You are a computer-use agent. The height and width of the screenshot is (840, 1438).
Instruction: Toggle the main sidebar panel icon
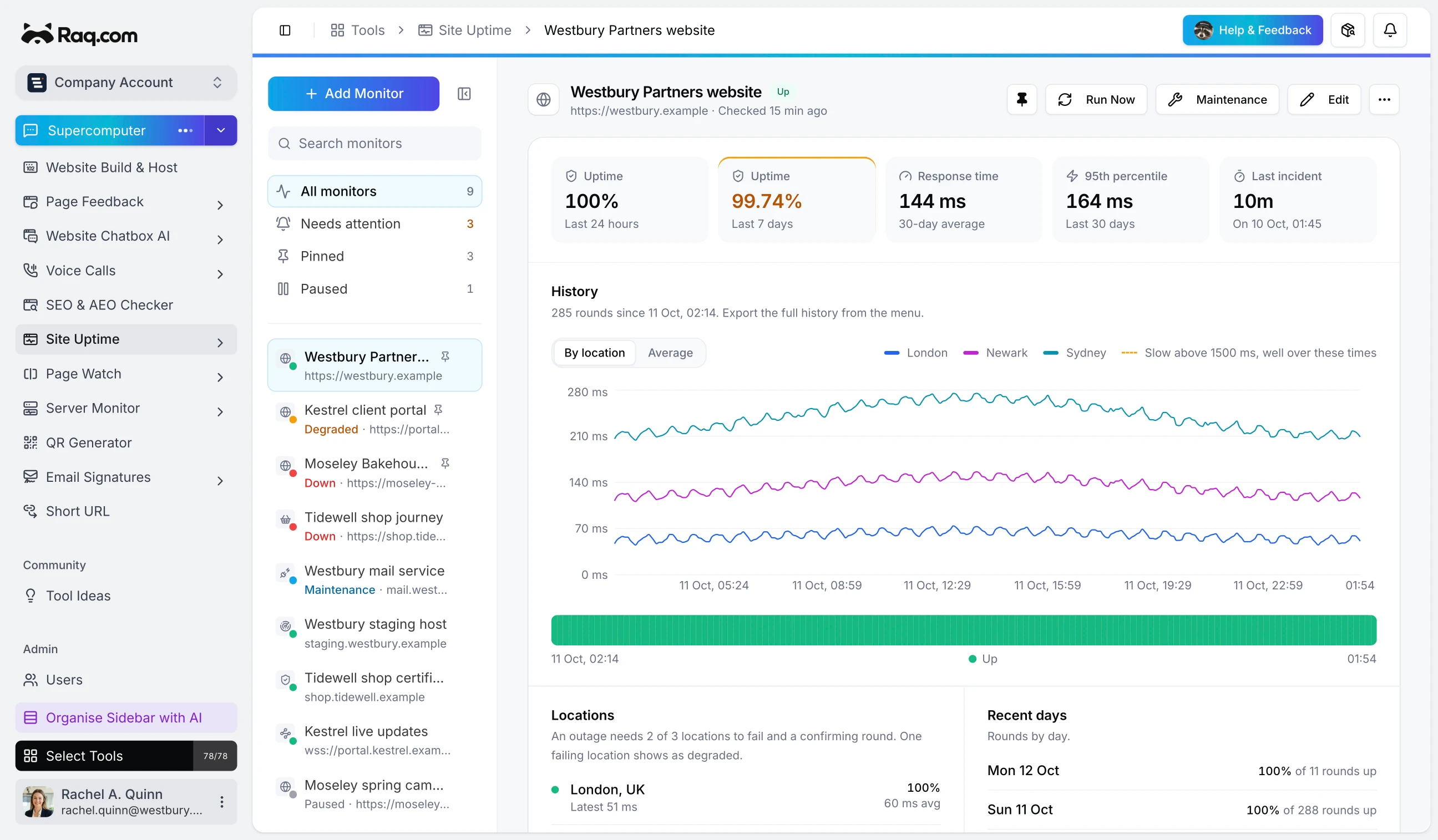pos(285,30)
